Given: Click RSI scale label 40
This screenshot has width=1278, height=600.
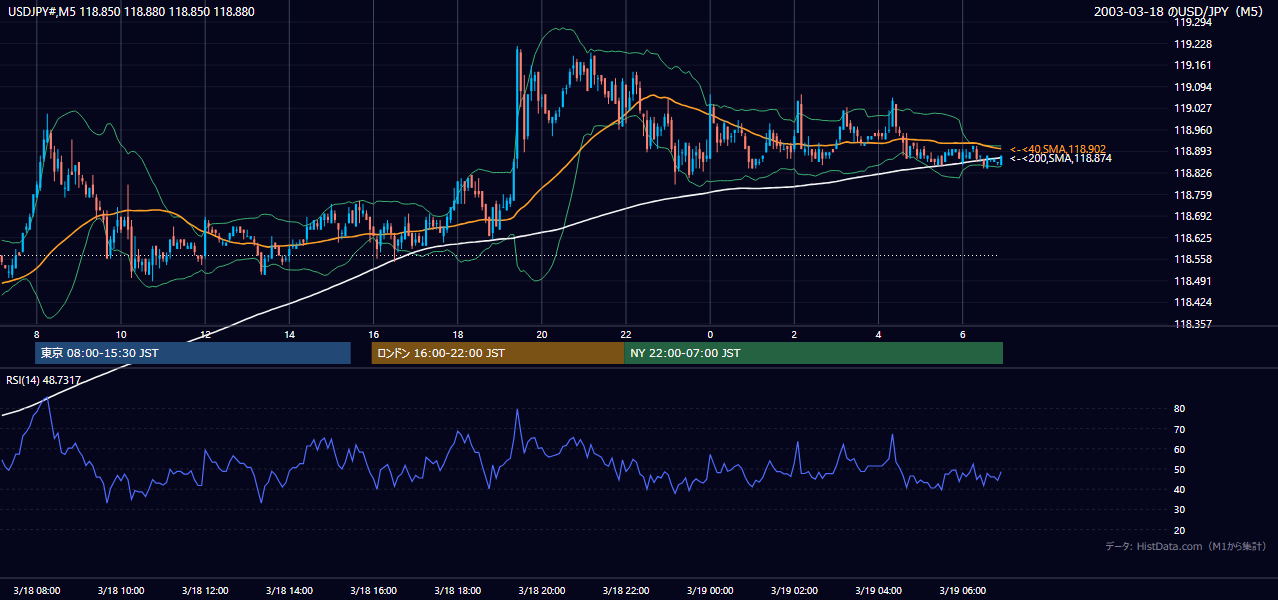Looking at the screenshot, I should pyautogui.click(x=1180, y=490).
